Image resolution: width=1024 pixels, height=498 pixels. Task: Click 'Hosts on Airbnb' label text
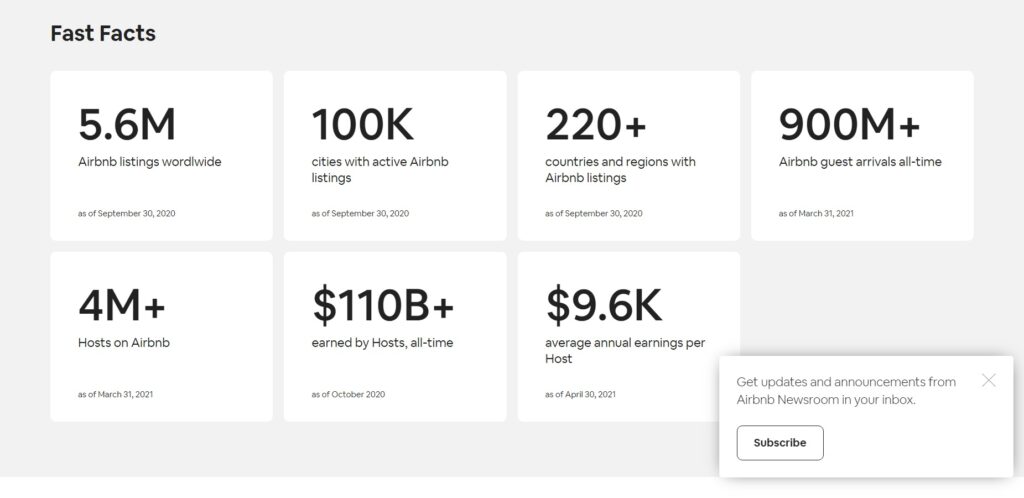123,343
